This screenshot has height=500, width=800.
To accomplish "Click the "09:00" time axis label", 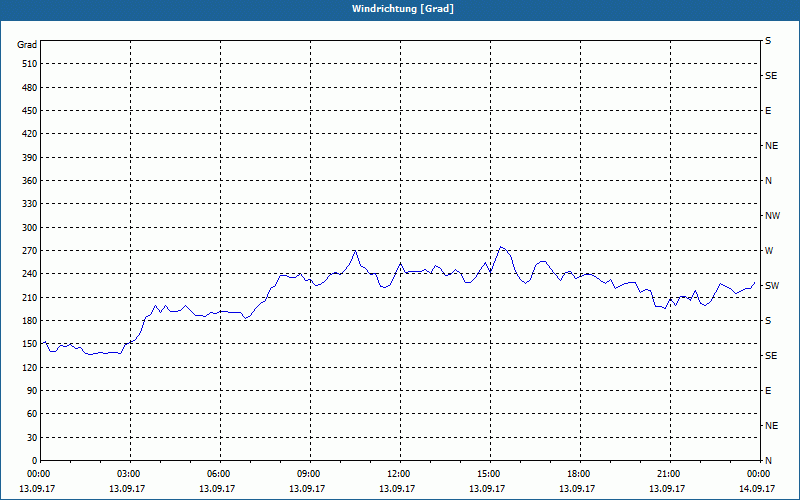I will pos(310,474).
